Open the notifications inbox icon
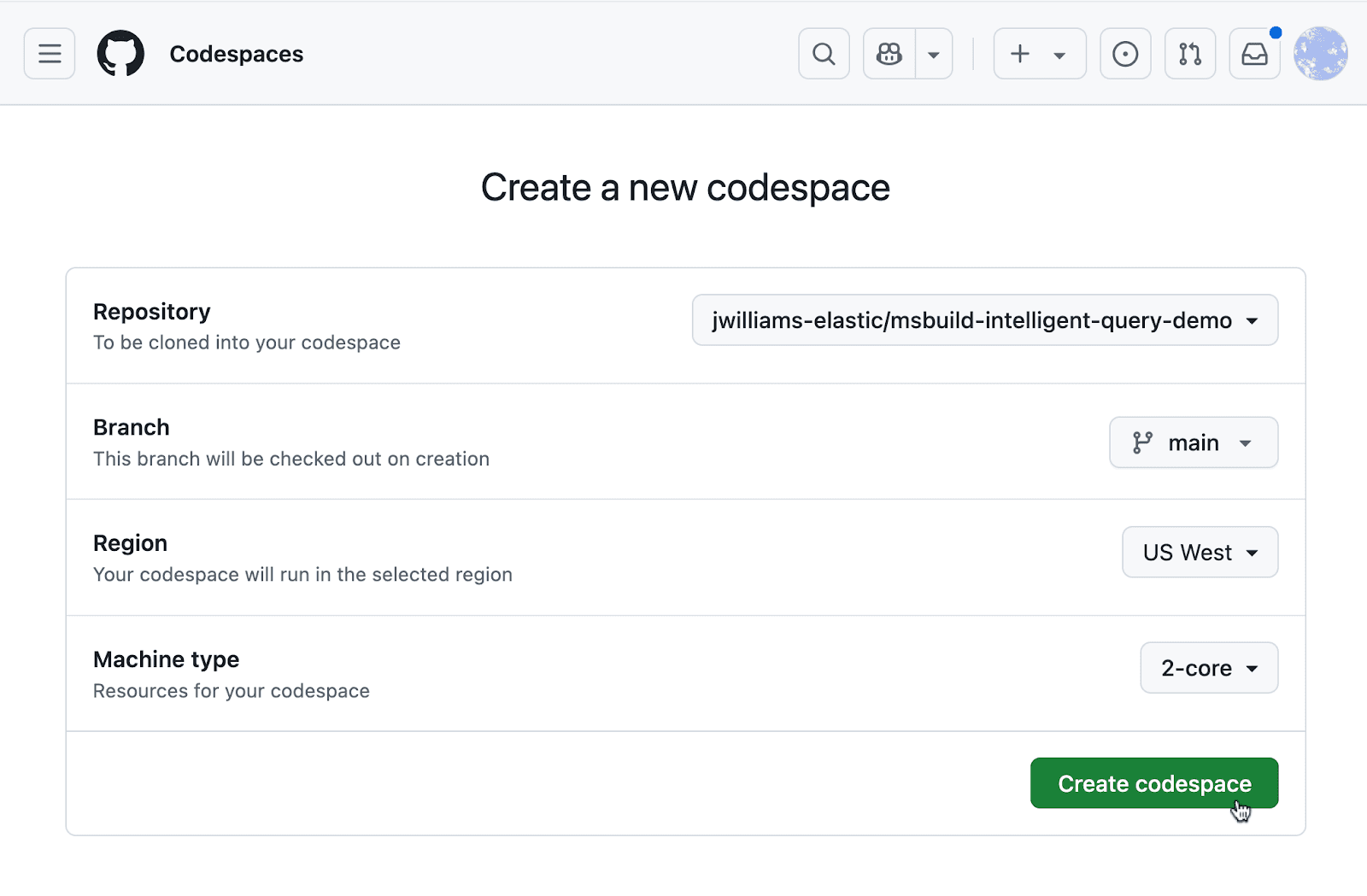The image size is (1367, 896). pos(1254,54)
